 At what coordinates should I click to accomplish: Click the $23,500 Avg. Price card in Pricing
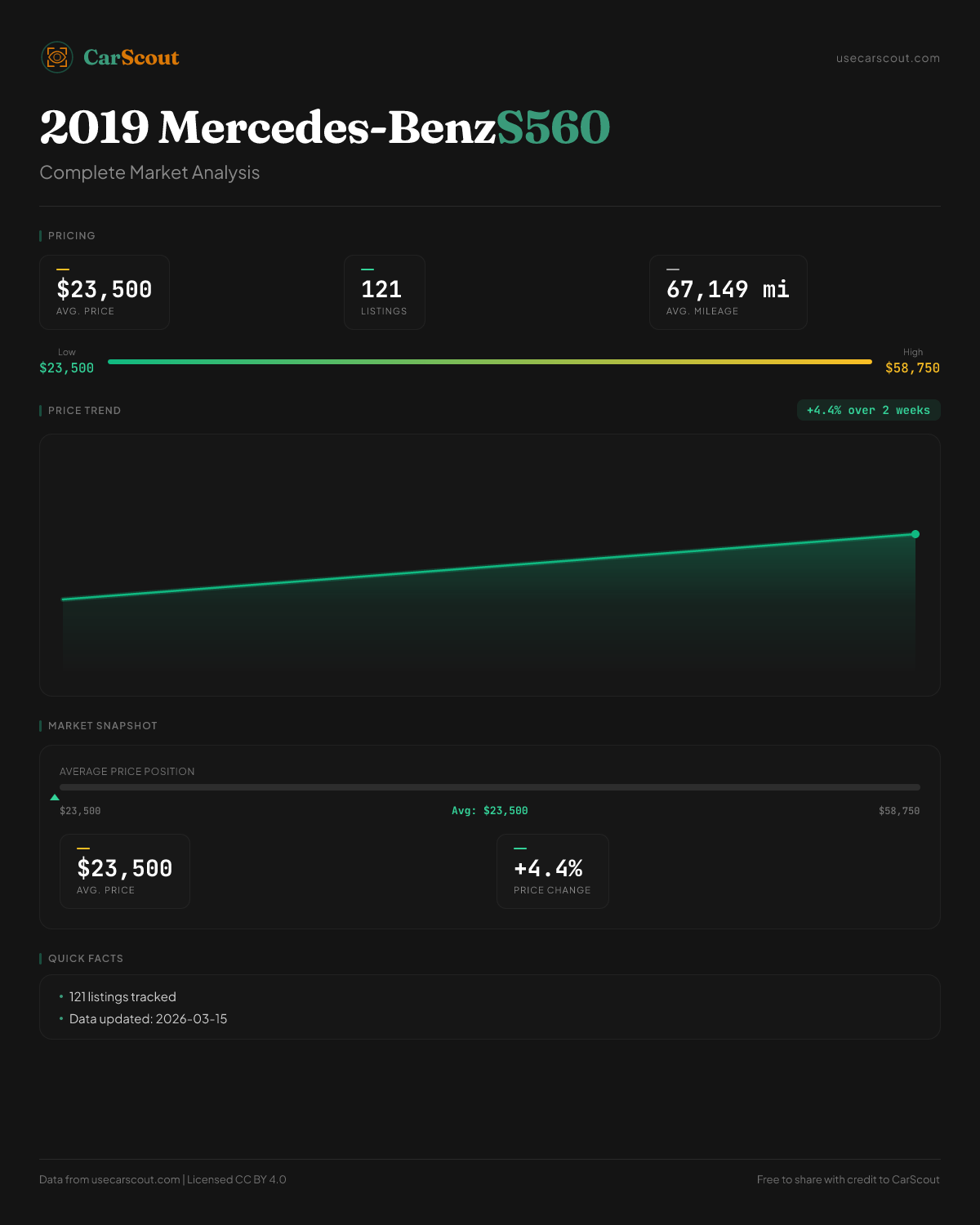point(105,292)
